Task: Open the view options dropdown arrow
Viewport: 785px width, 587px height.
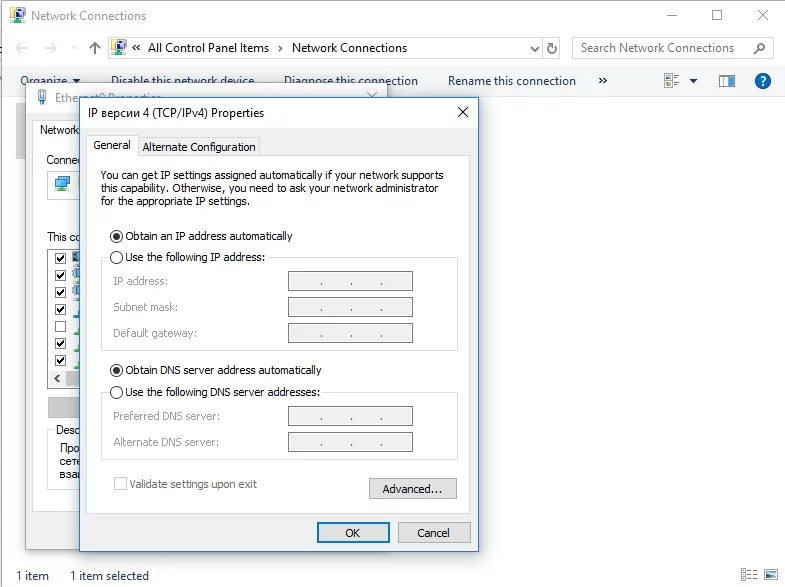Action: (x=693, y=81)
